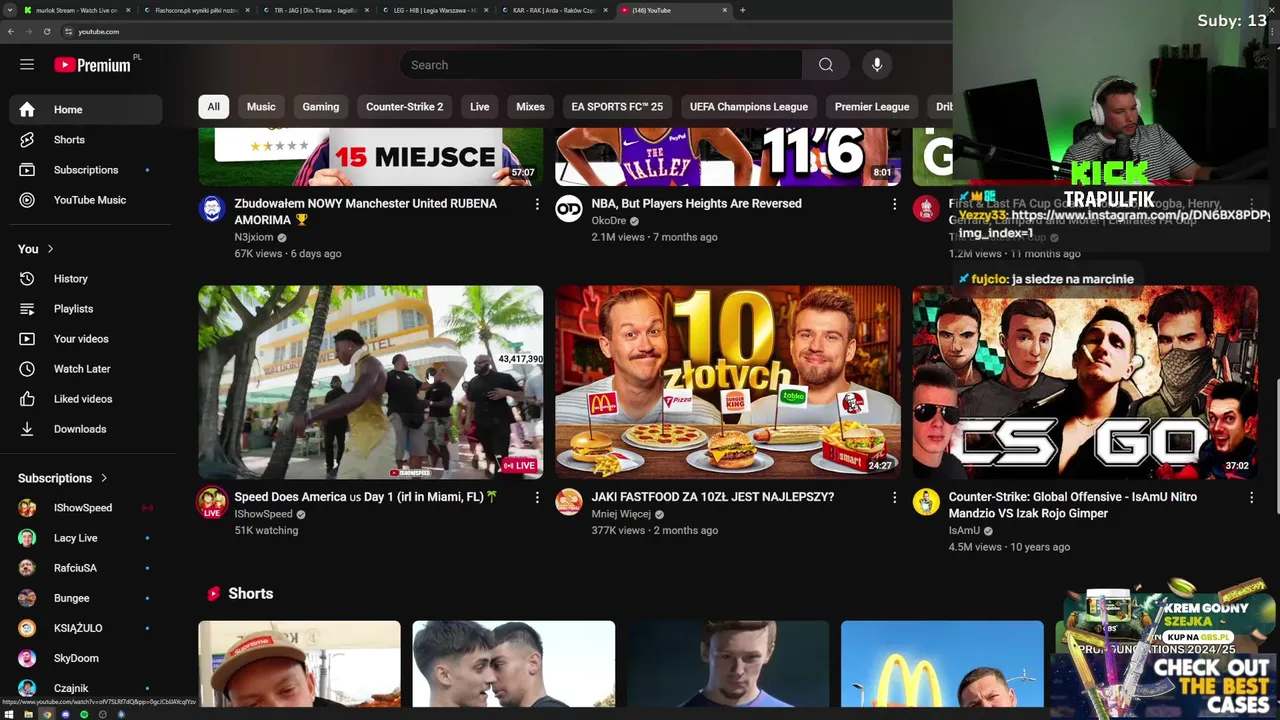Open 15 MIEJSCE video thumbnail
Image resolution: width=1280 pixels, height=720 pixels.
coord(371,157)
